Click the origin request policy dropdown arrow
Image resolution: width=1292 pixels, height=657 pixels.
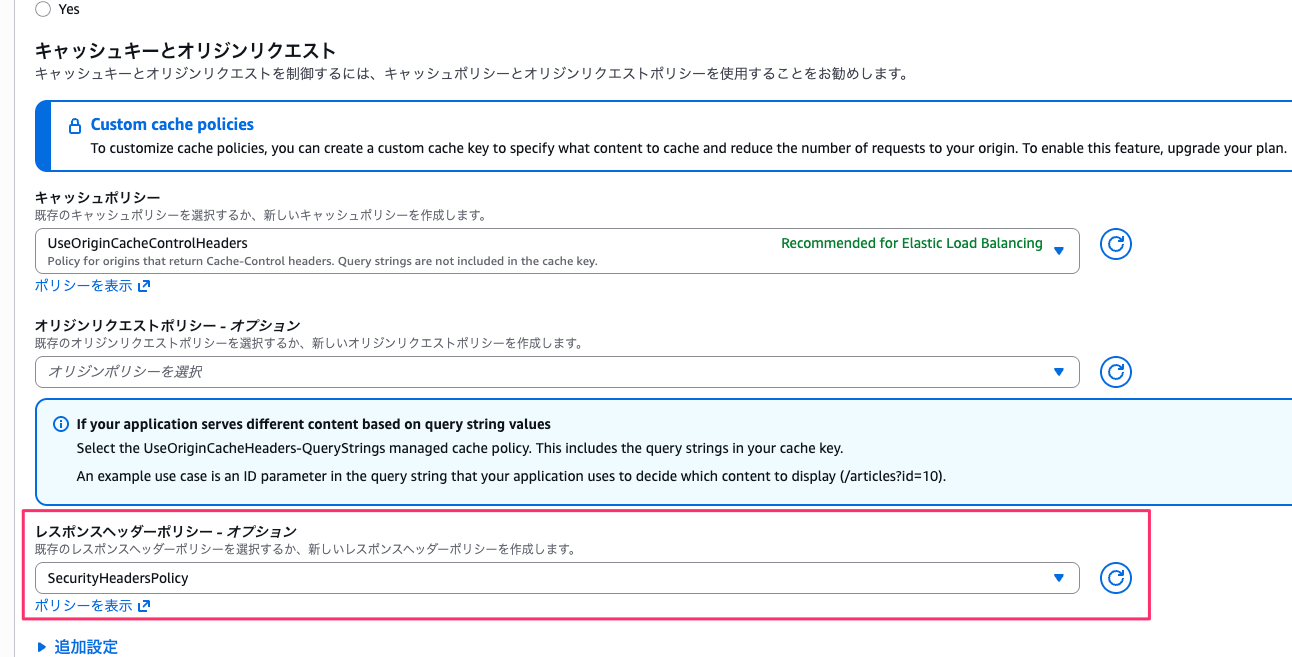pyautogui.click(x=1059, y=372)
